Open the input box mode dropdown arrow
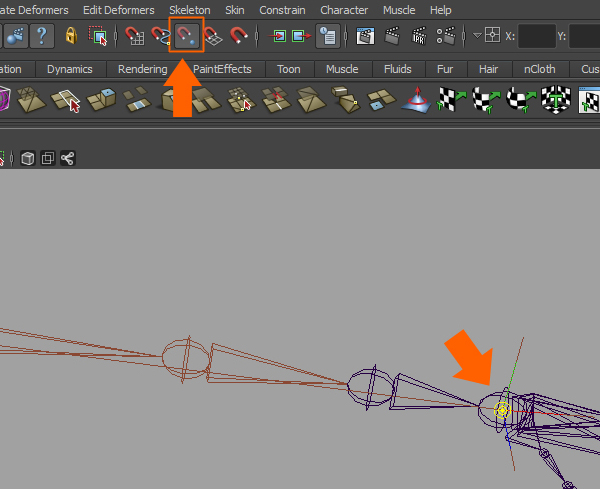Image resolution: width=600 pixels, height=489 pixels. (477, 36)
